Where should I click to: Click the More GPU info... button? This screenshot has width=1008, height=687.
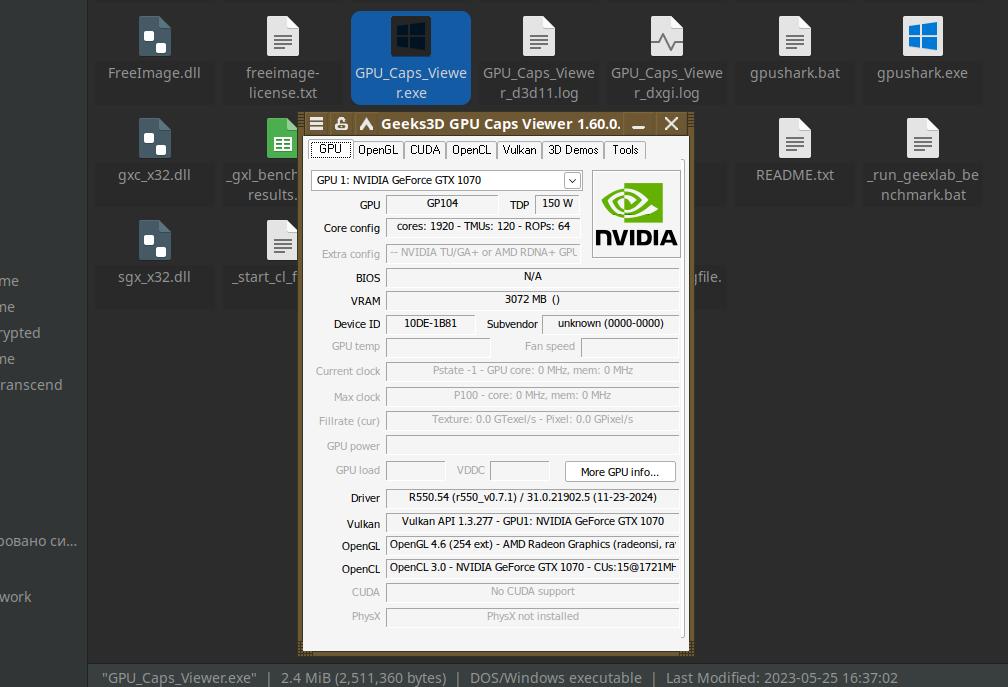click(620, 472)
